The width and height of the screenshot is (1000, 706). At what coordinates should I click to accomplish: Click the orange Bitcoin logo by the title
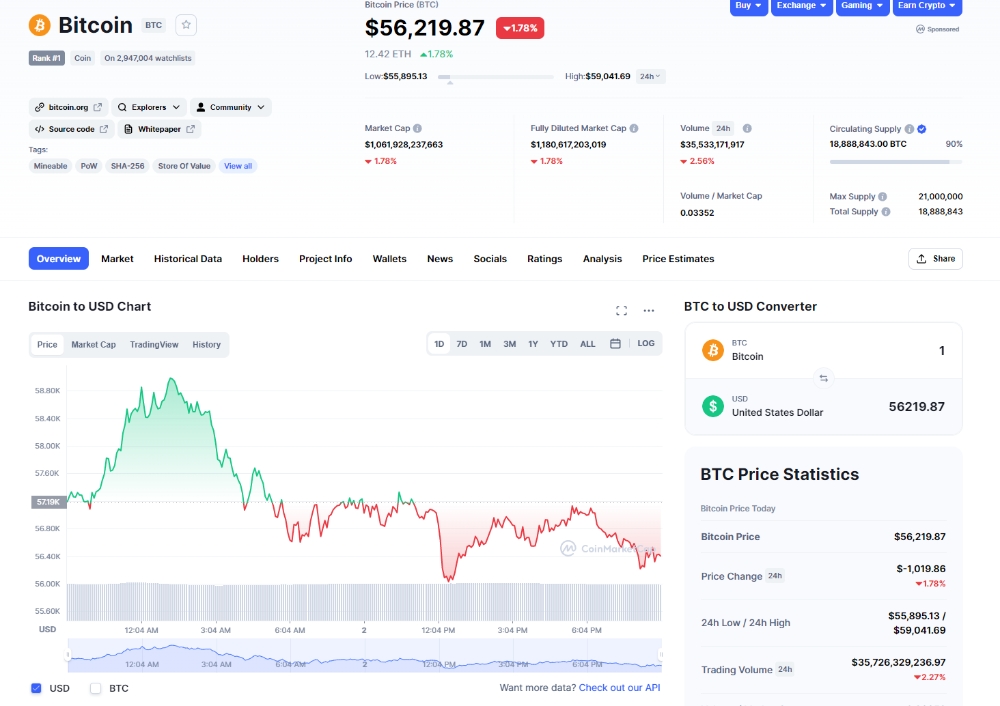coord(40,26)
